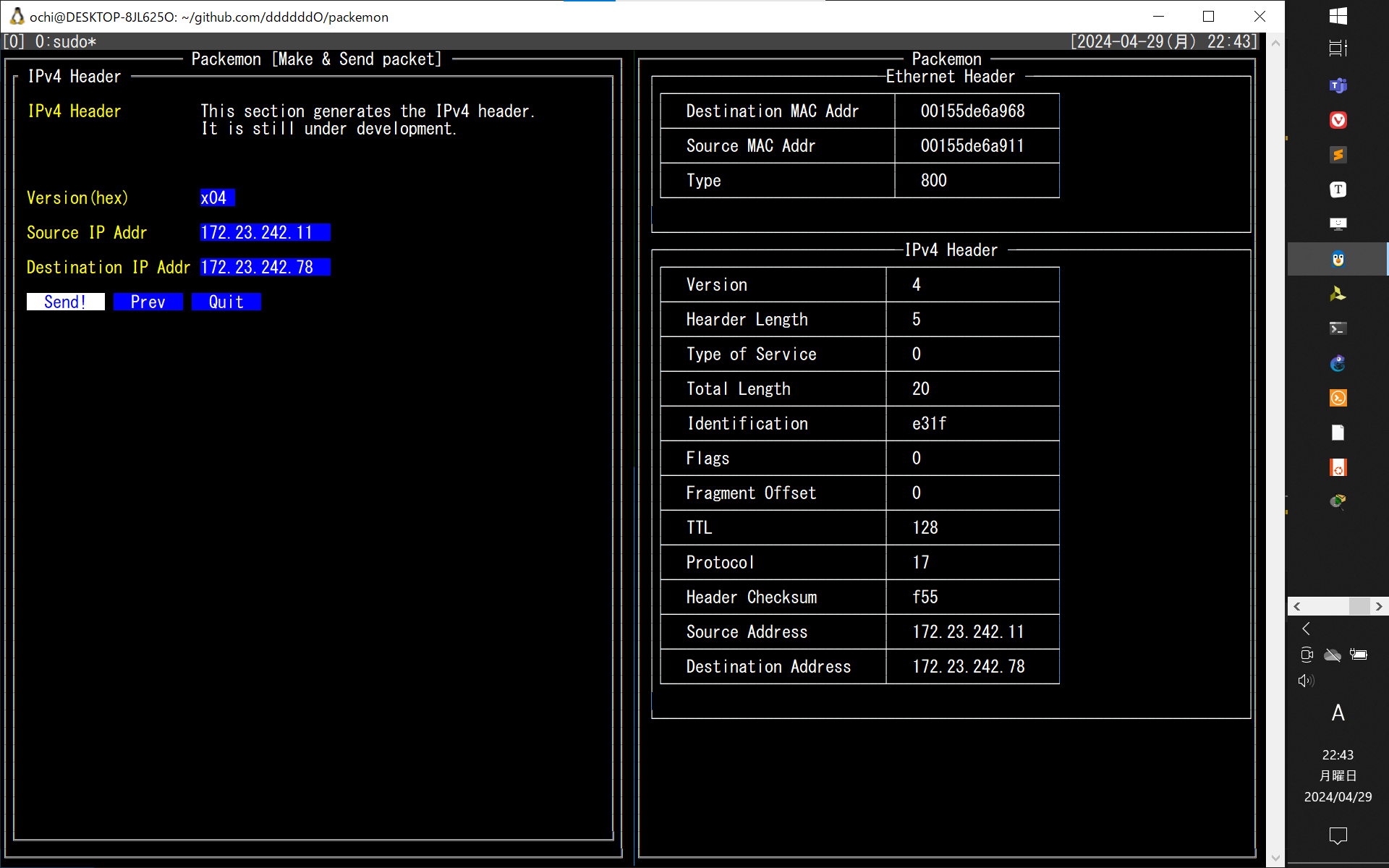The height and width of the screenshot is (868, 1389).
Task: Open Task View from the taskbar
Action: (x=1338, y=48)
